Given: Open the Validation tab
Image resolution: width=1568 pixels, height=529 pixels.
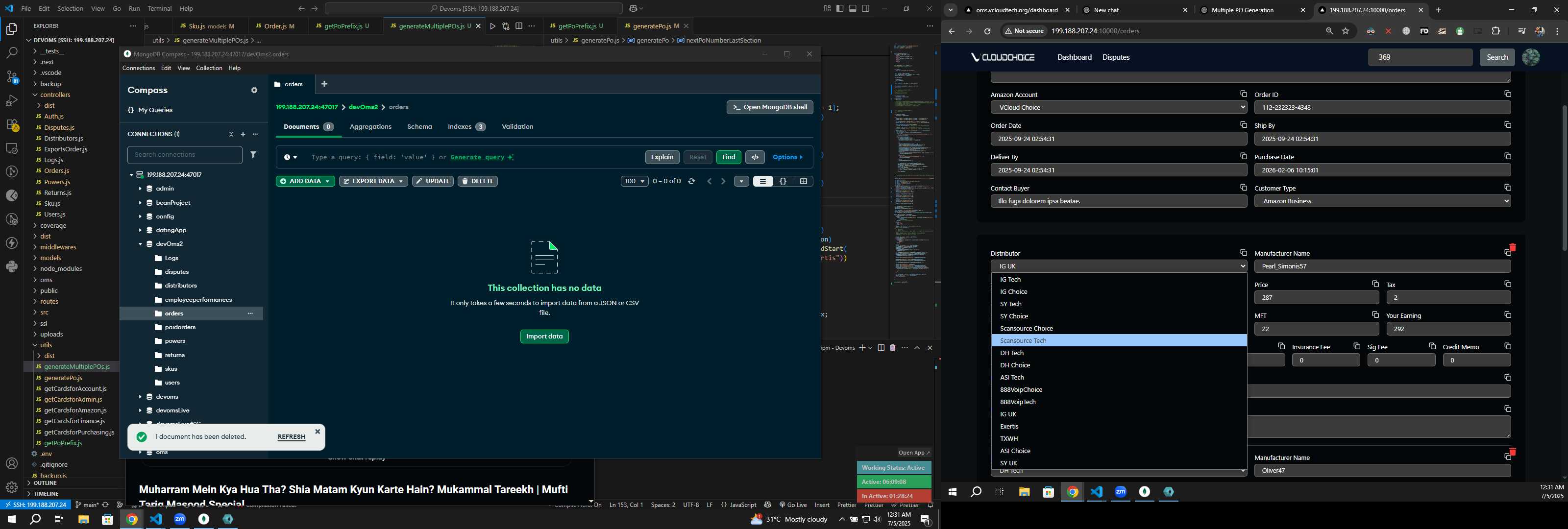Looking at the screenshot, I should pyautogui.click(x=517, y=127).
